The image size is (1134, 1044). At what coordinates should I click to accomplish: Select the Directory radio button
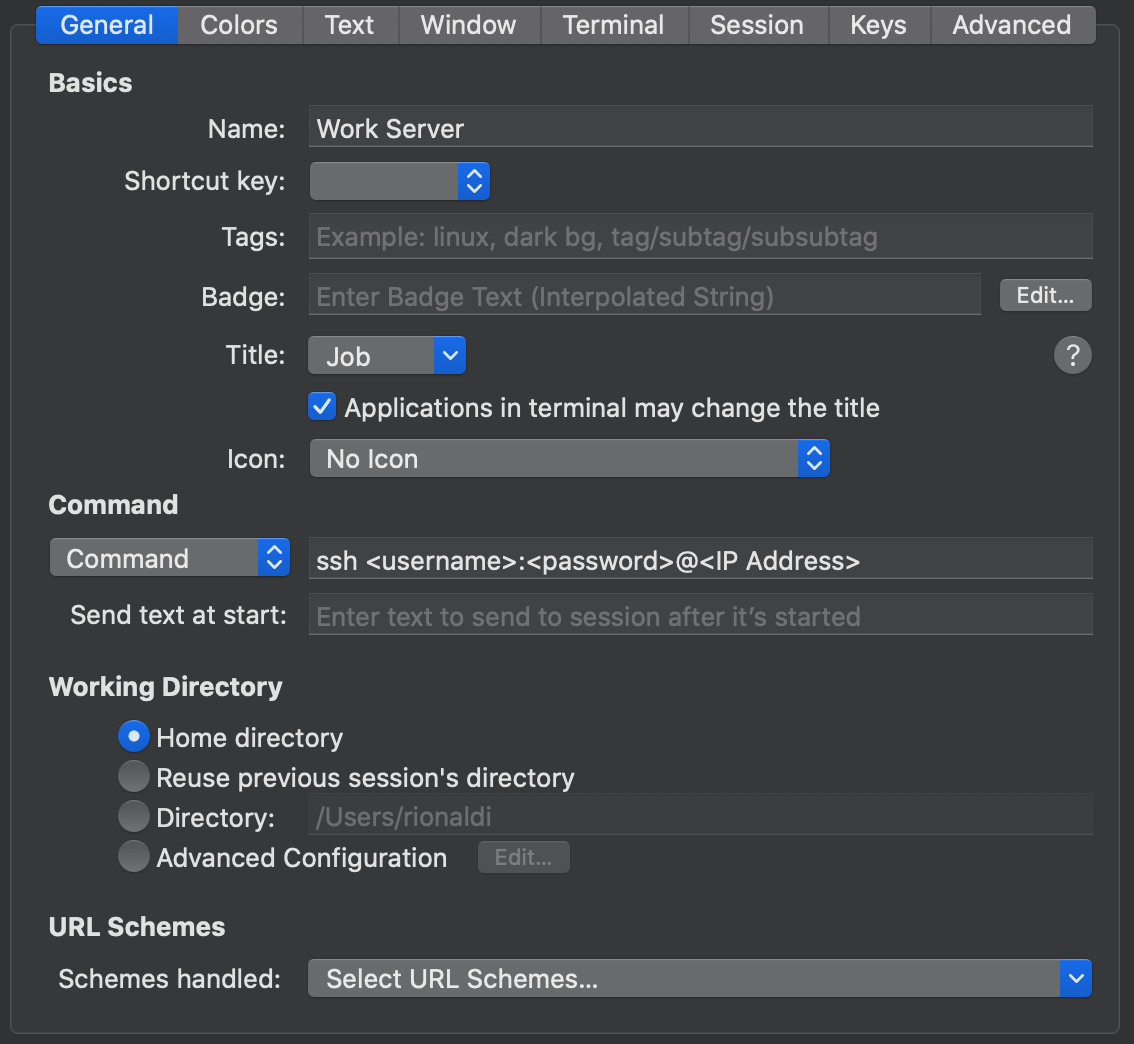[134, 817]
